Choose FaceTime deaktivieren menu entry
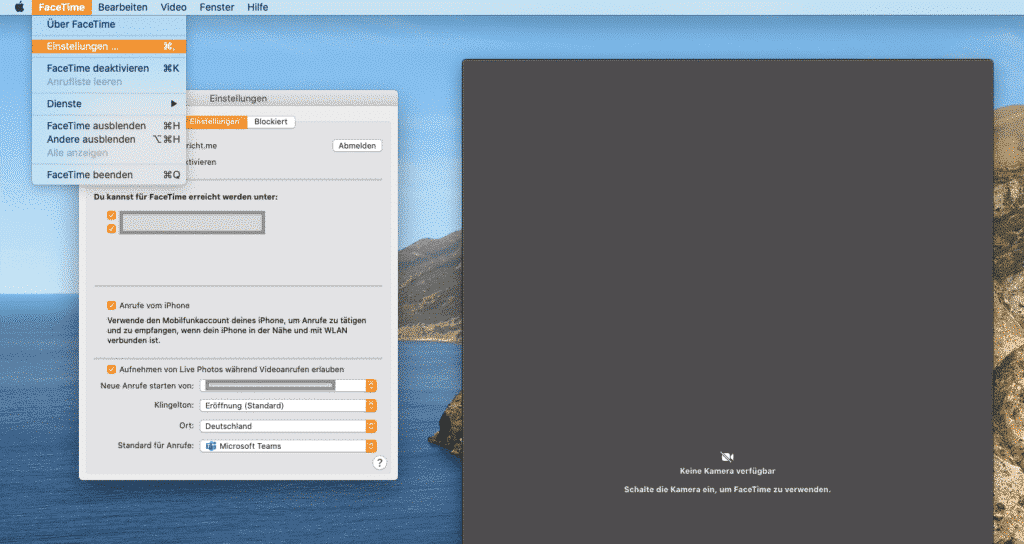This screenshot has height=544, width=1024. coord(109,68)
